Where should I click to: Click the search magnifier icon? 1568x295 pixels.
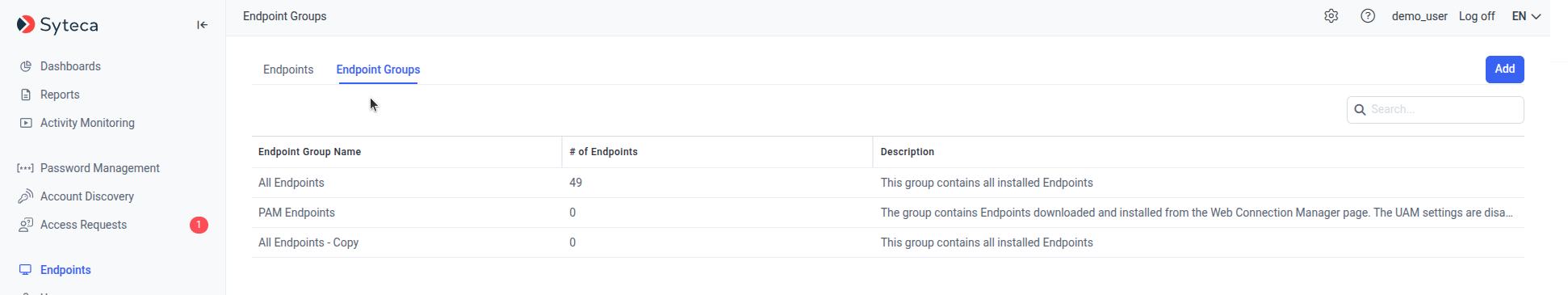[x=1360, y=110]
